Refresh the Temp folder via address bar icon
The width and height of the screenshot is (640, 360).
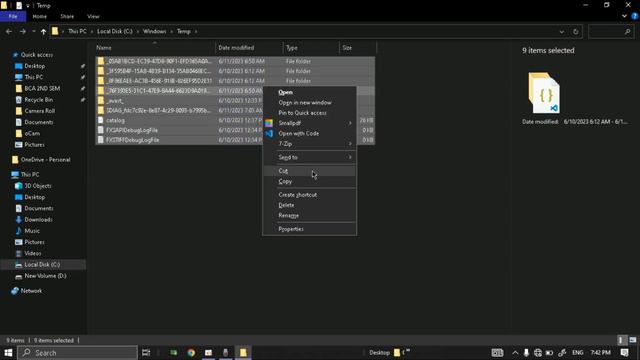576,31
